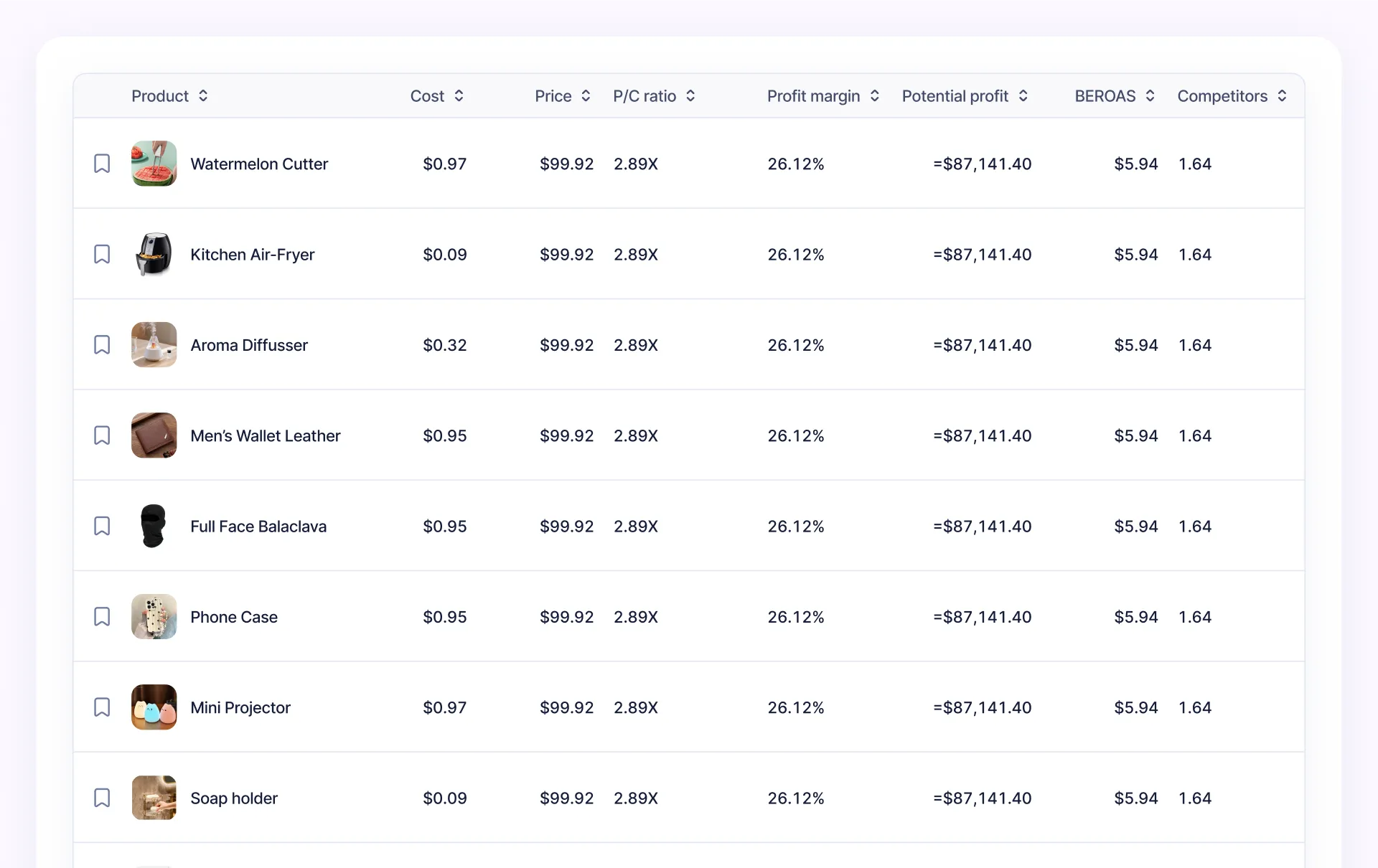Sort table by Competitors column

click(1282, 95)
